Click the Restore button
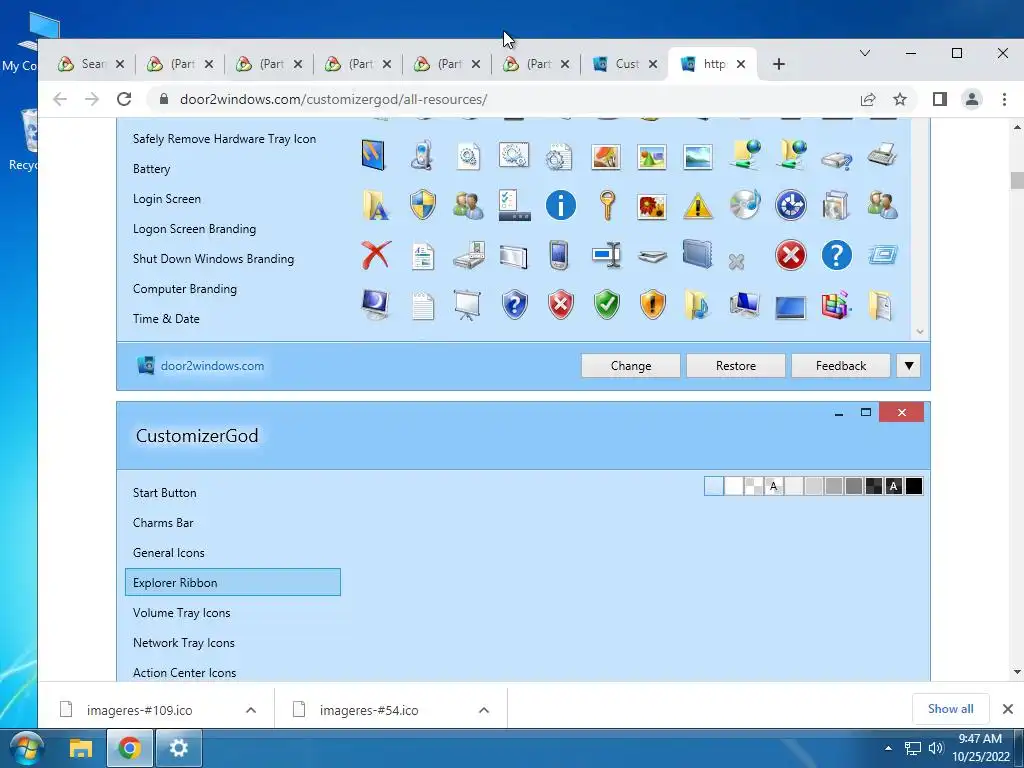This screenshot has height=768, width=1024. coord(735,366)
